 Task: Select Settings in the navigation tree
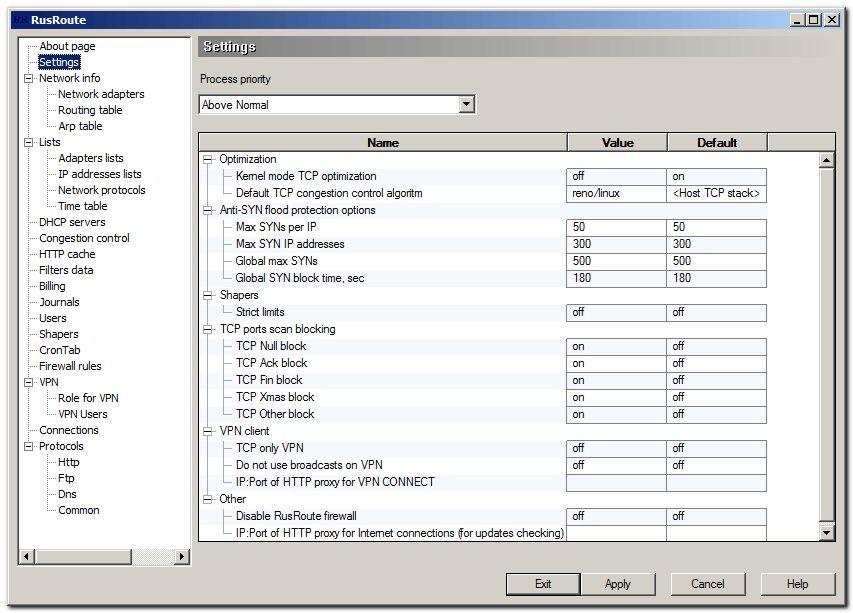(59, 62)
